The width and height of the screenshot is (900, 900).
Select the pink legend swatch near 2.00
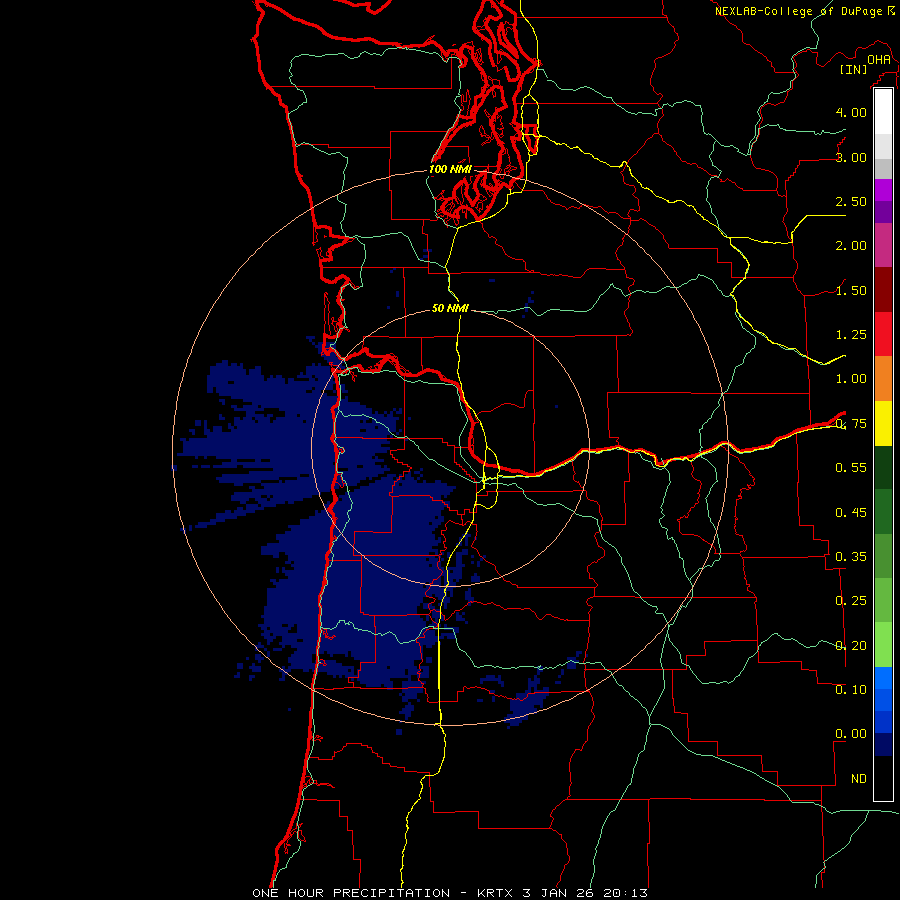(x=883, y=245)
